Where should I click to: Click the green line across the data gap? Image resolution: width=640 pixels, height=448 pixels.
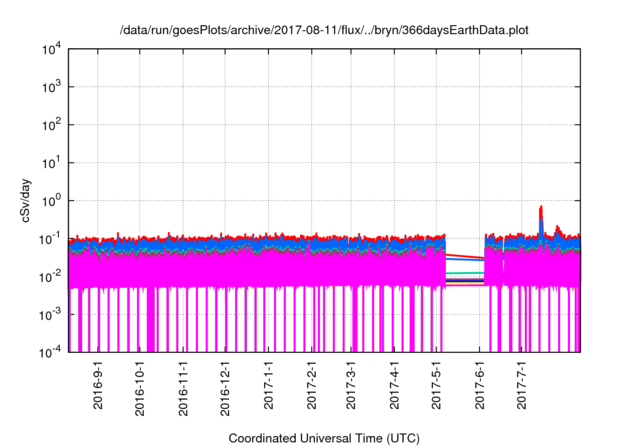[464, 273]
